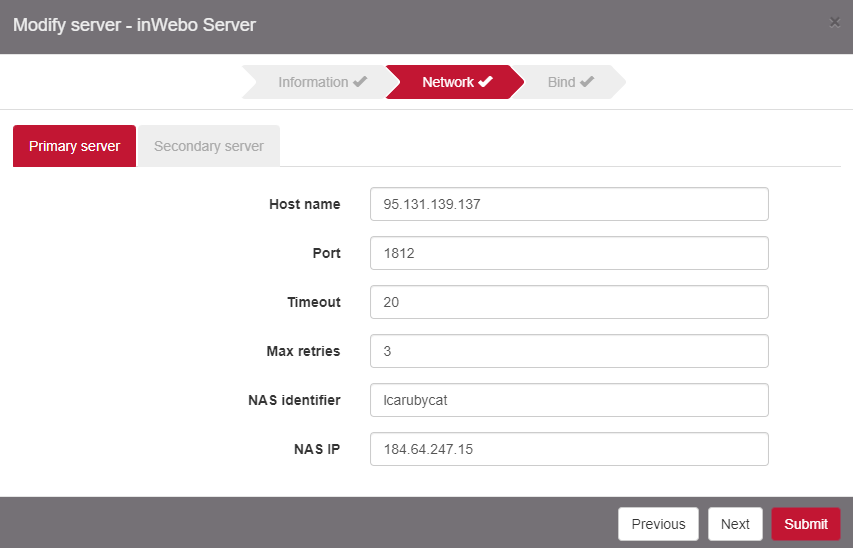The width and height of the screenshot is (853, 548).
Task: Submit the server configuration
Action: (x=805, y=524)
